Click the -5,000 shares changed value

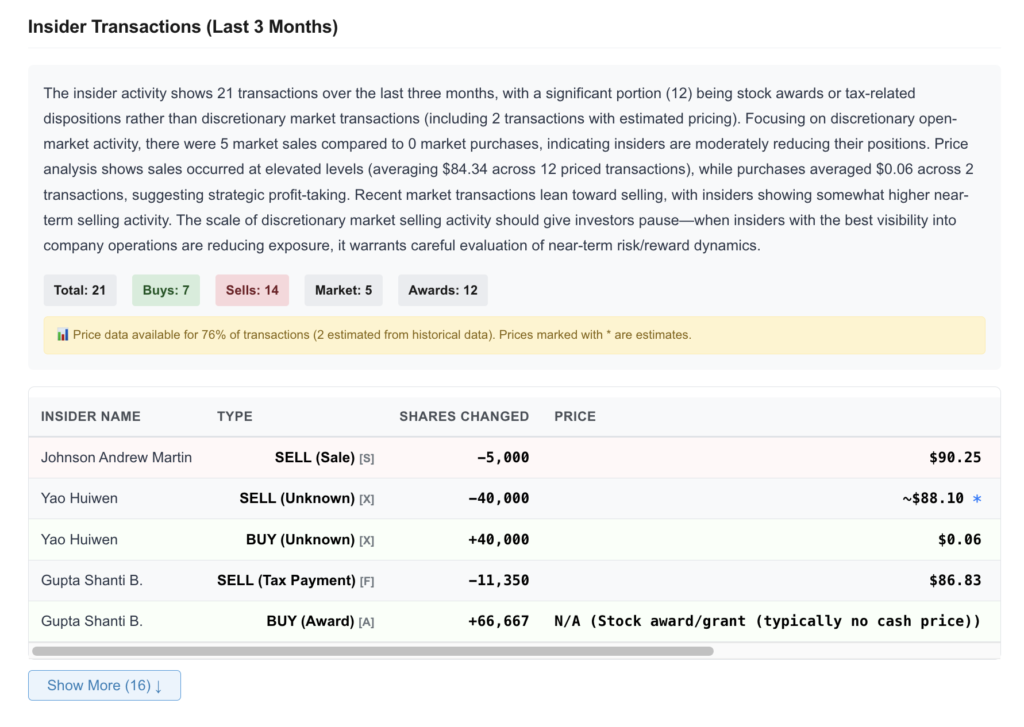click(x=503, y=457)
